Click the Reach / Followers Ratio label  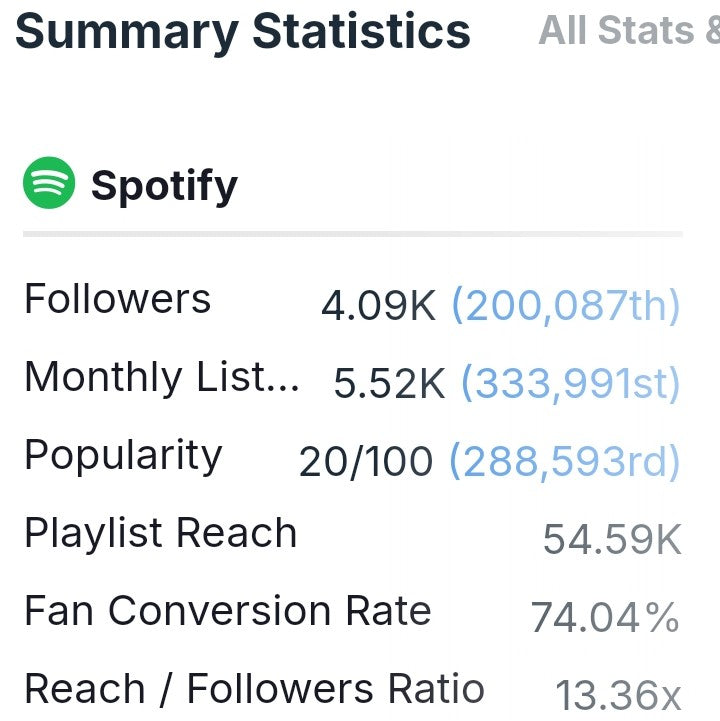tap(255, 689)
